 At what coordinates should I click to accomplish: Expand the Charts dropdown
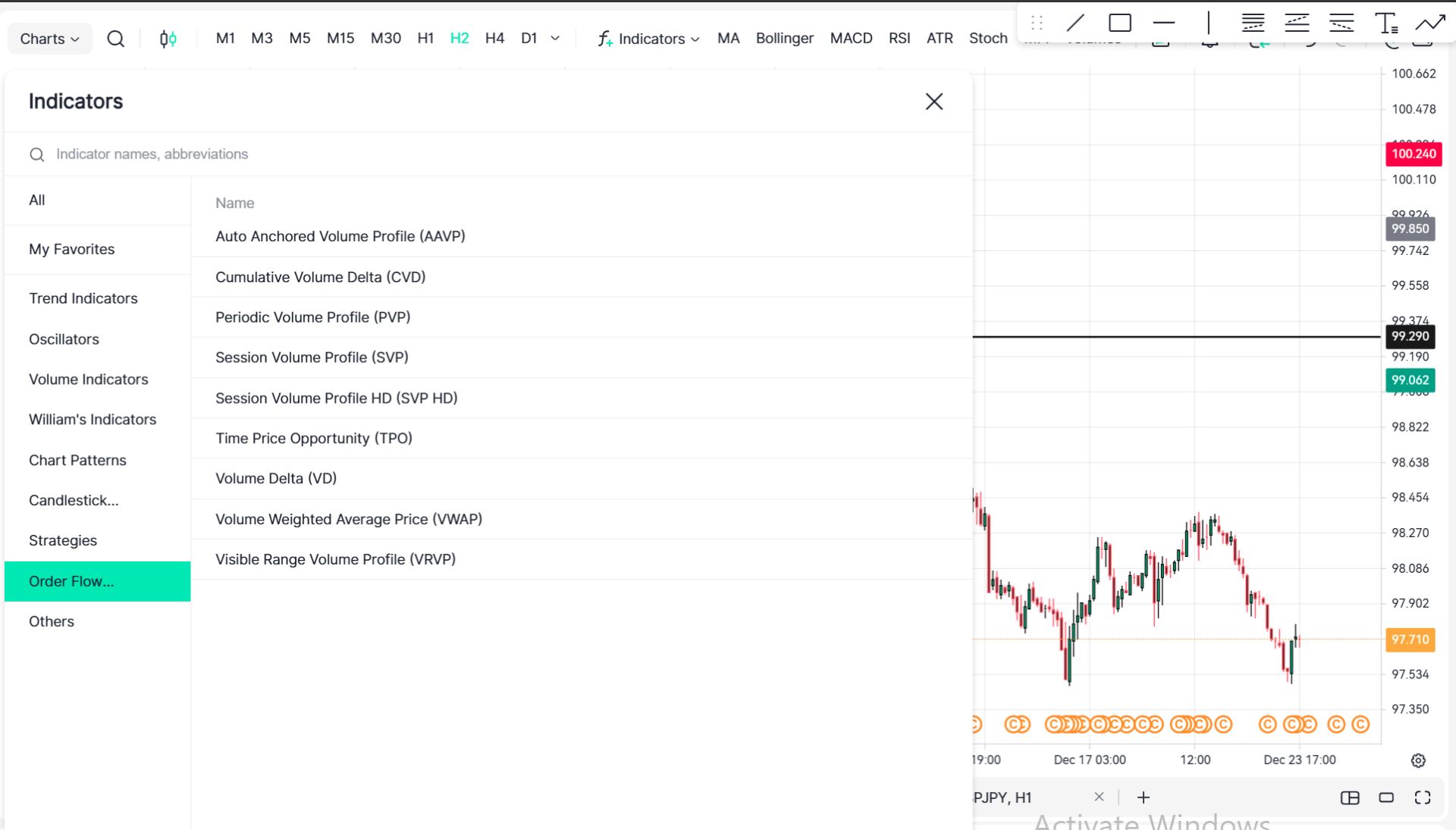[x=49, y=39]
